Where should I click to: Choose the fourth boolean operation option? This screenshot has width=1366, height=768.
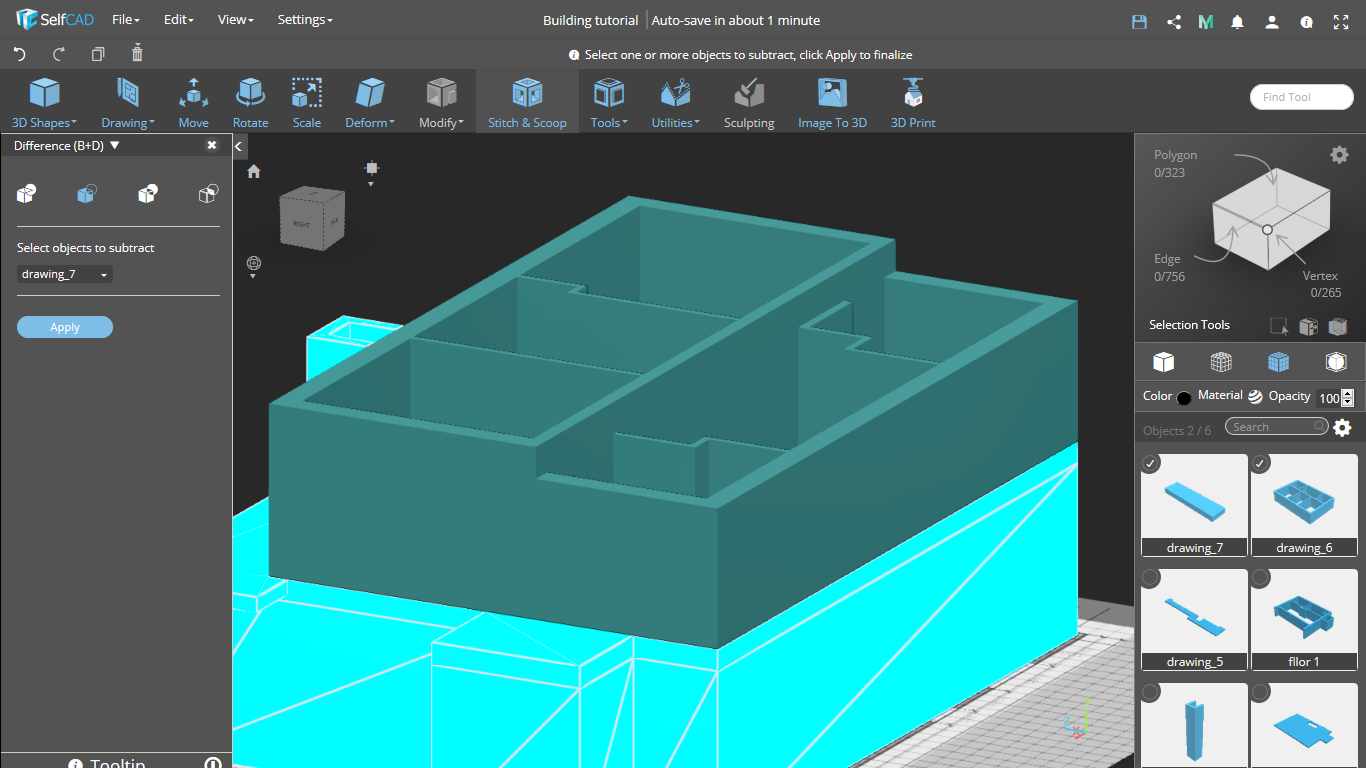pyautogui.click(x=208, y=194)
